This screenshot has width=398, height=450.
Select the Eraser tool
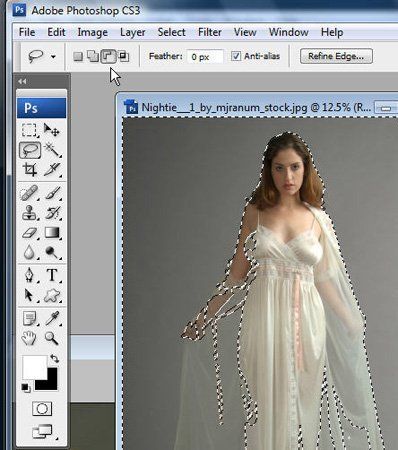[x=30, y=232]
